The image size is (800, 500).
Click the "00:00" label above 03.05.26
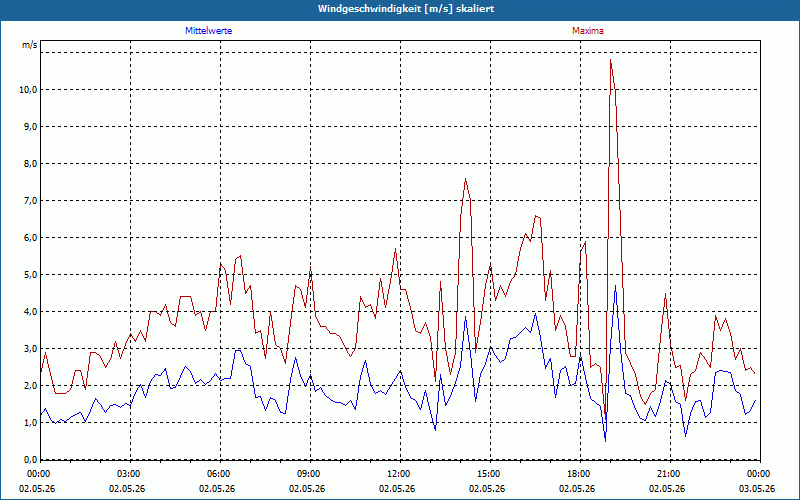[760, 474]
